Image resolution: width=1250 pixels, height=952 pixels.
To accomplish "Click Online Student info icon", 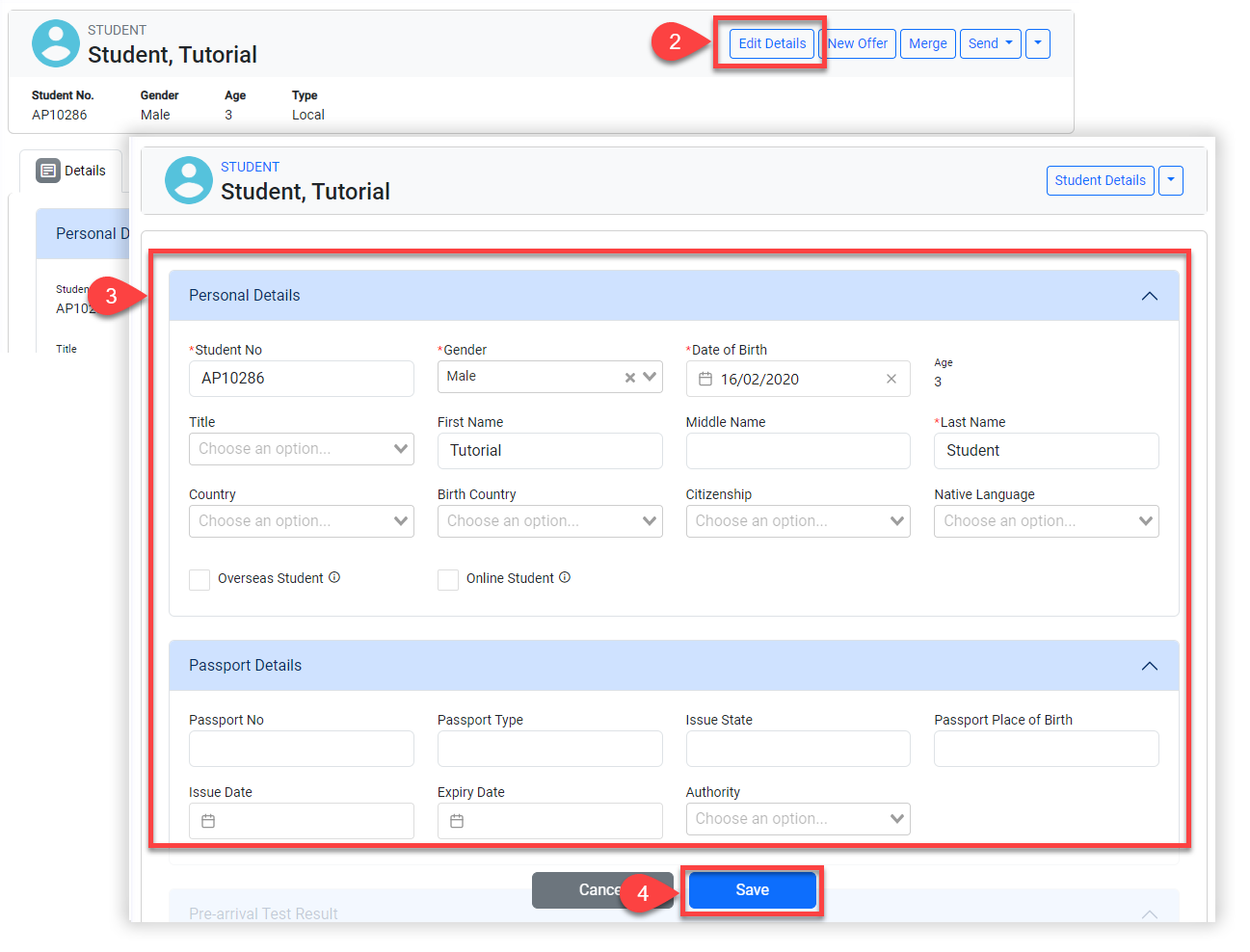I will click(x=565, y=577).
